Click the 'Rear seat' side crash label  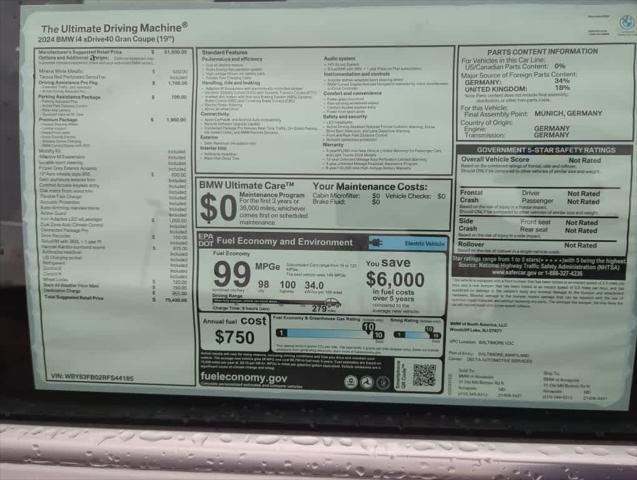pos(534,229)
